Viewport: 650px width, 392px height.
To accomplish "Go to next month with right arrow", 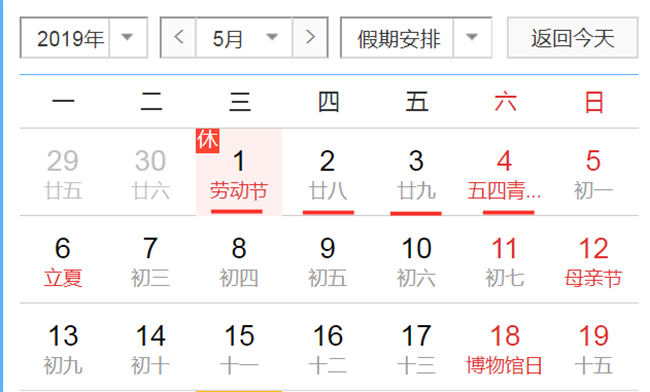I will click(x=310, y=38).
